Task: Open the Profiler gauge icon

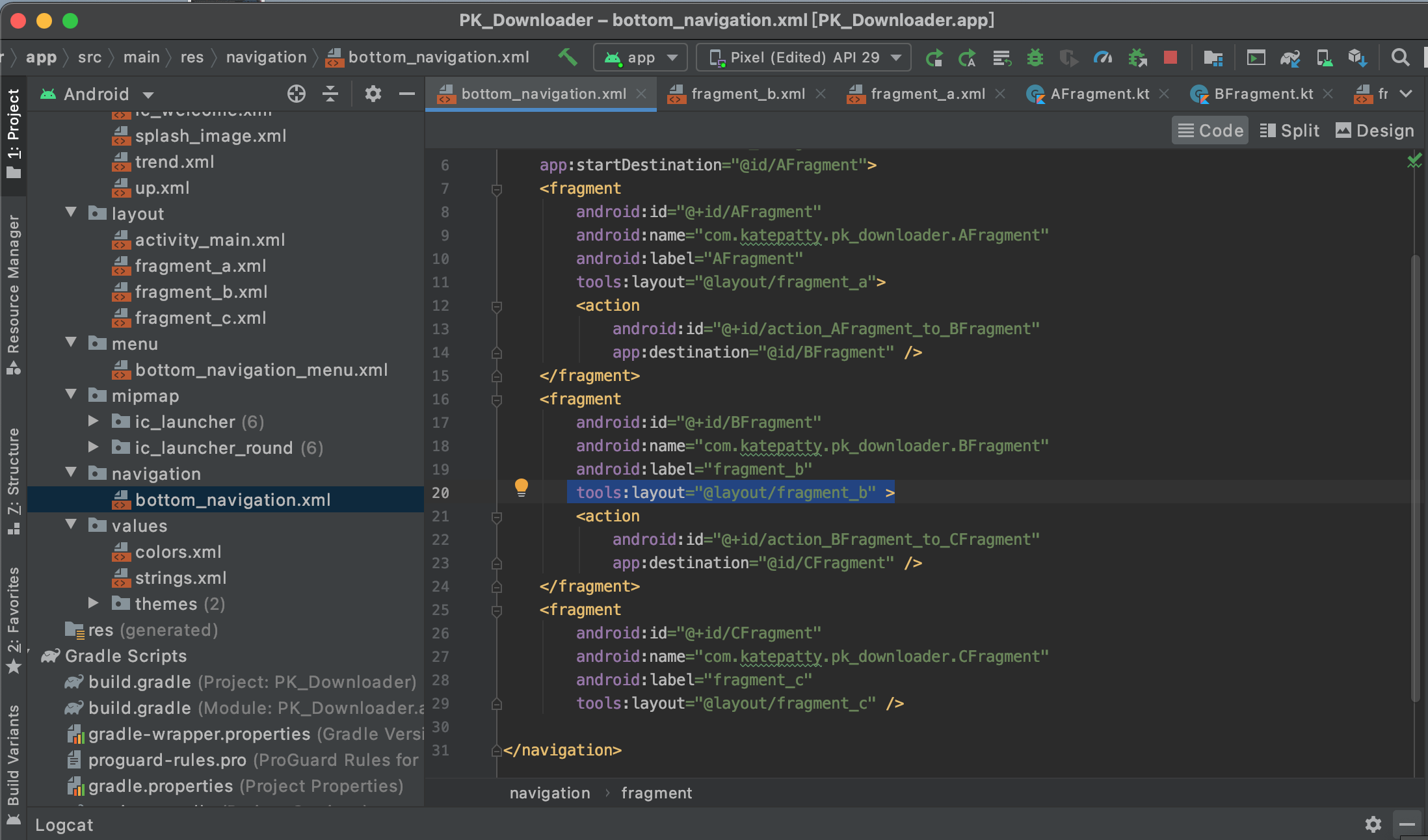Action: click(1103, 57)
